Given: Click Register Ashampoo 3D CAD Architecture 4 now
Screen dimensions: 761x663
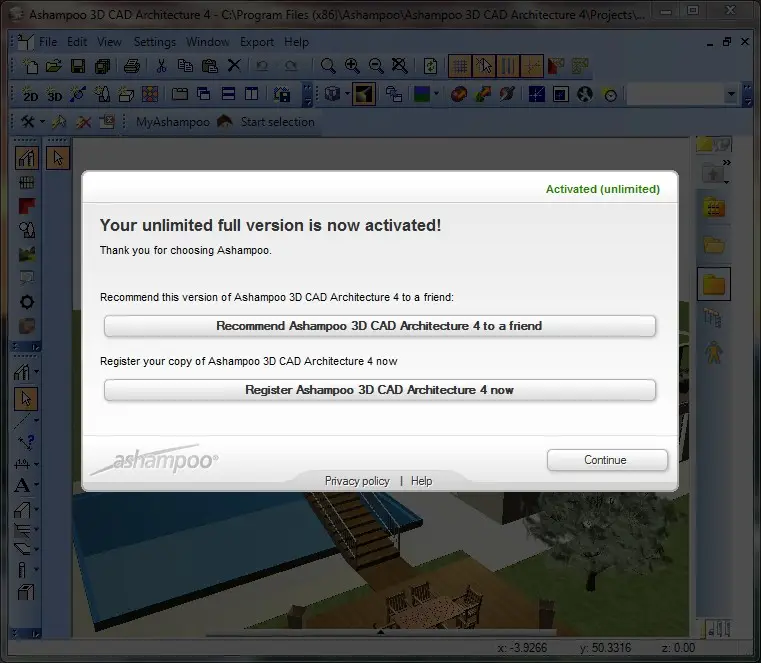Looking at the screenshot, I should click(380, 390).
